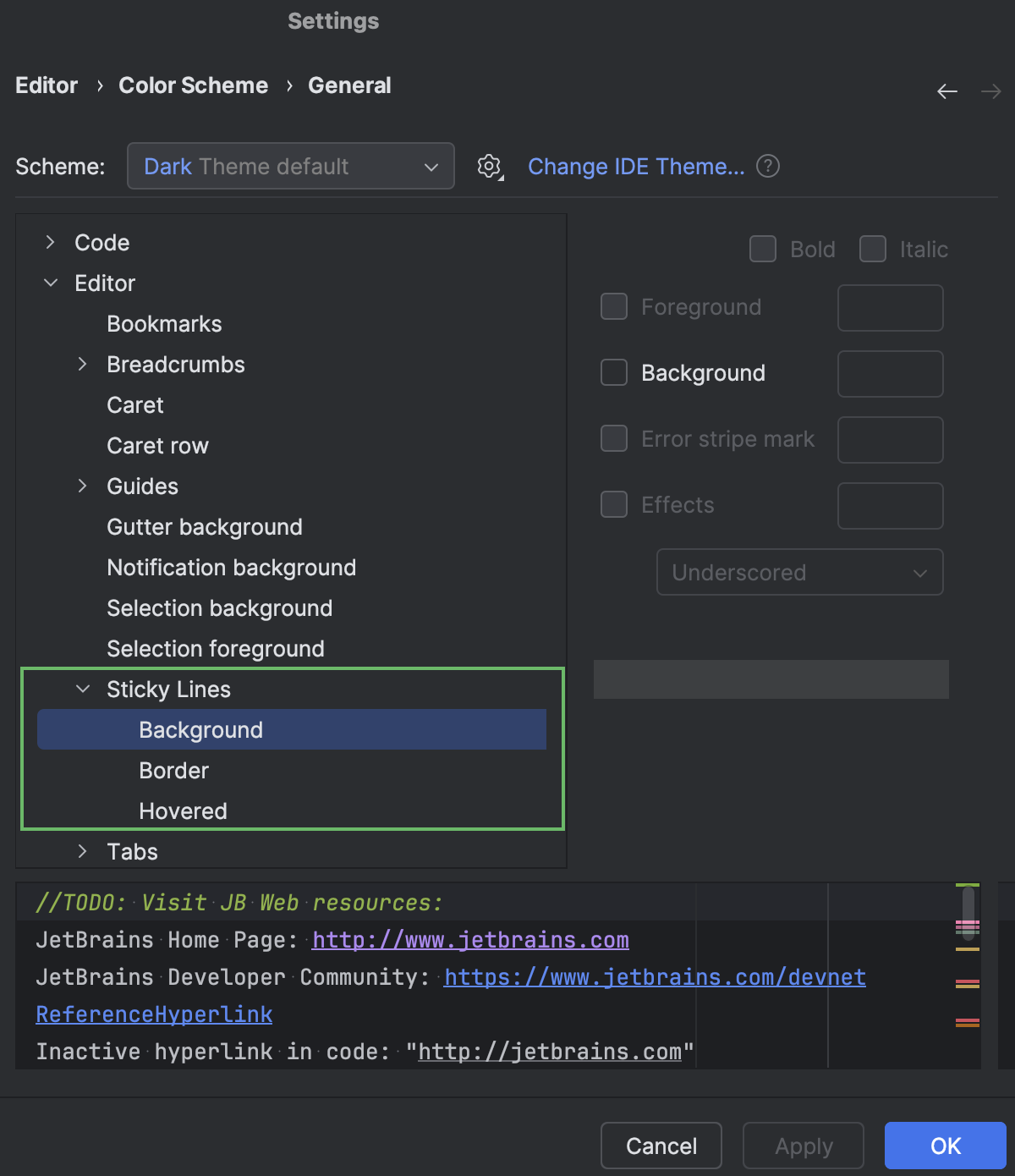Enable the Italic checkbox
The width and height of the screenshot is (1015, 1176).
873,249
